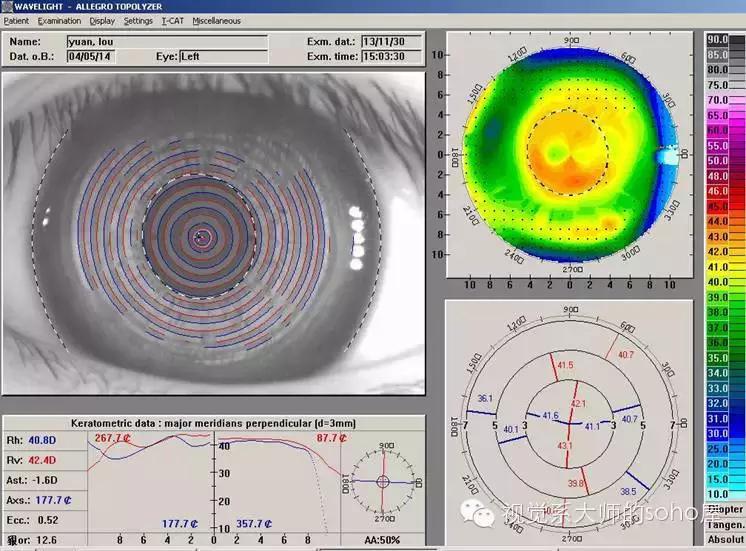This screenshot has width=746, height=551.
Task: Click the Placido ring eye image
Action: 214,234
